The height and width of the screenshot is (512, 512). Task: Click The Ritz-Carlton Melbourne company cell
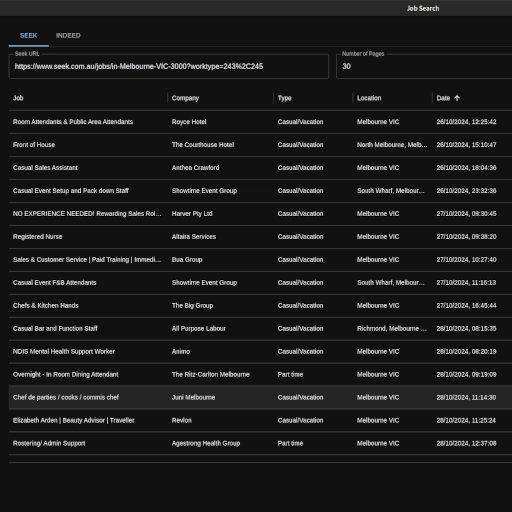coord(211,375)
